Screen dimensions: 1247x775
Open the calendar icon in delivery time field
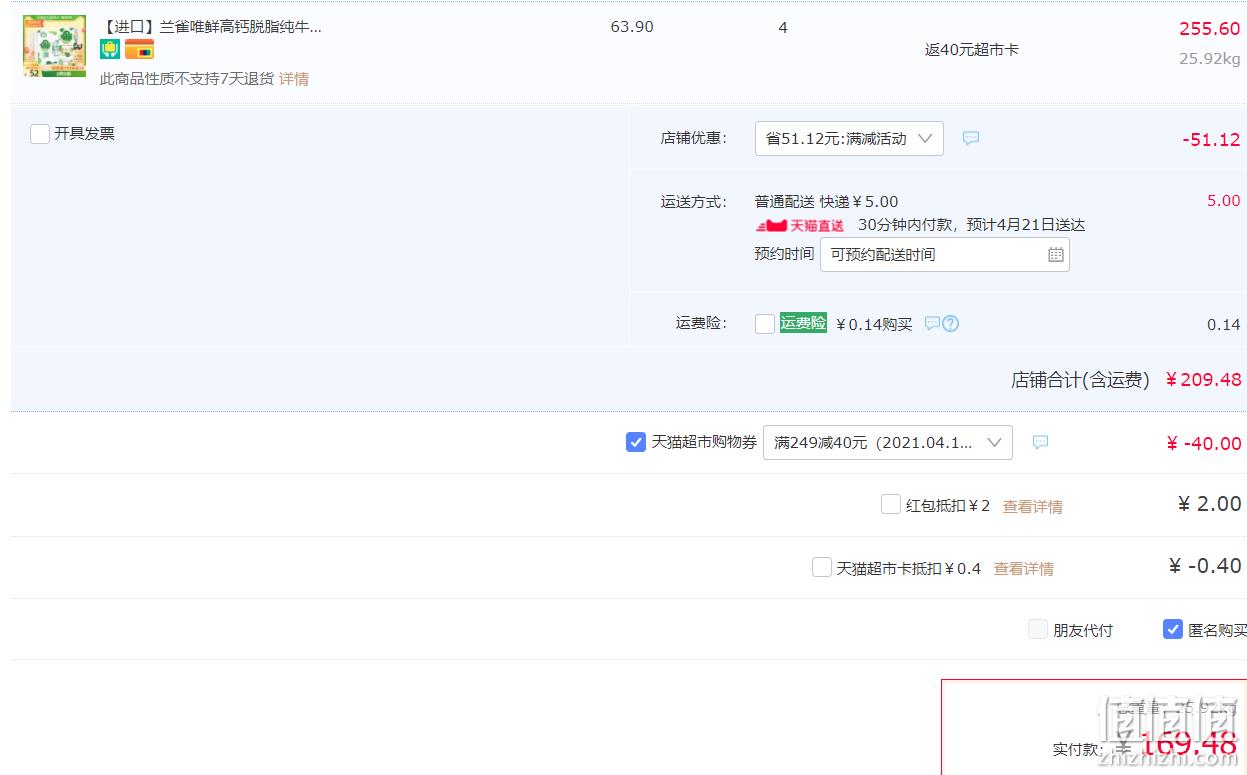click(x=1056, y=255)
